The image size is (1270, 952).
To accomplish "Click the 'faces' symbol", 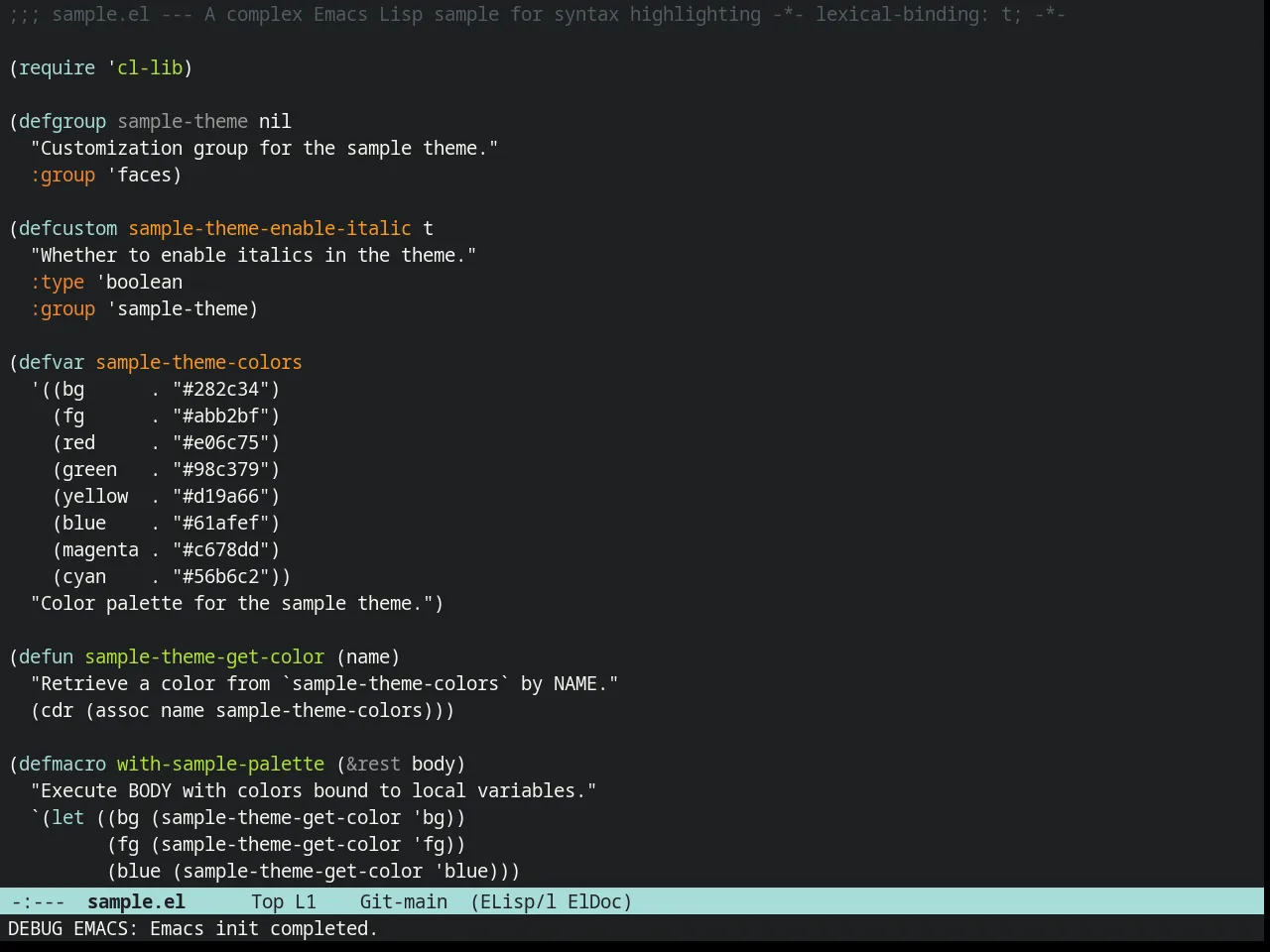I will point(145,175).
